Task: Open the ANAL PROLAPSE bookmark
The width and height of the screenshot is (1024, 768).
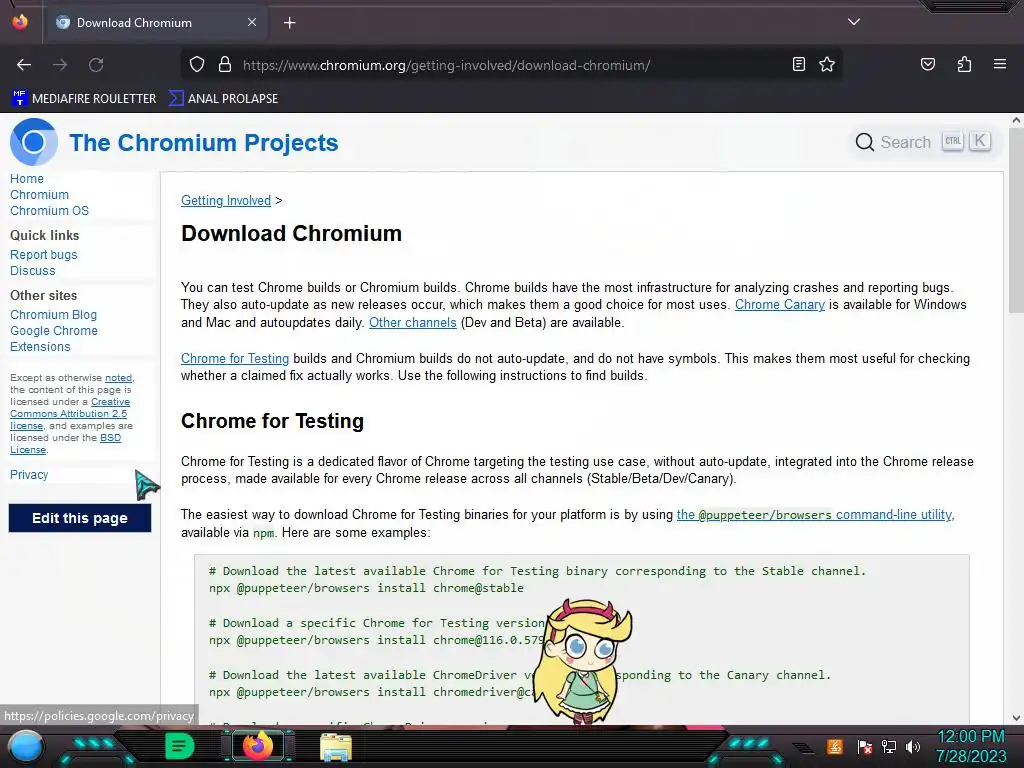Action: (x=223, y=99)
